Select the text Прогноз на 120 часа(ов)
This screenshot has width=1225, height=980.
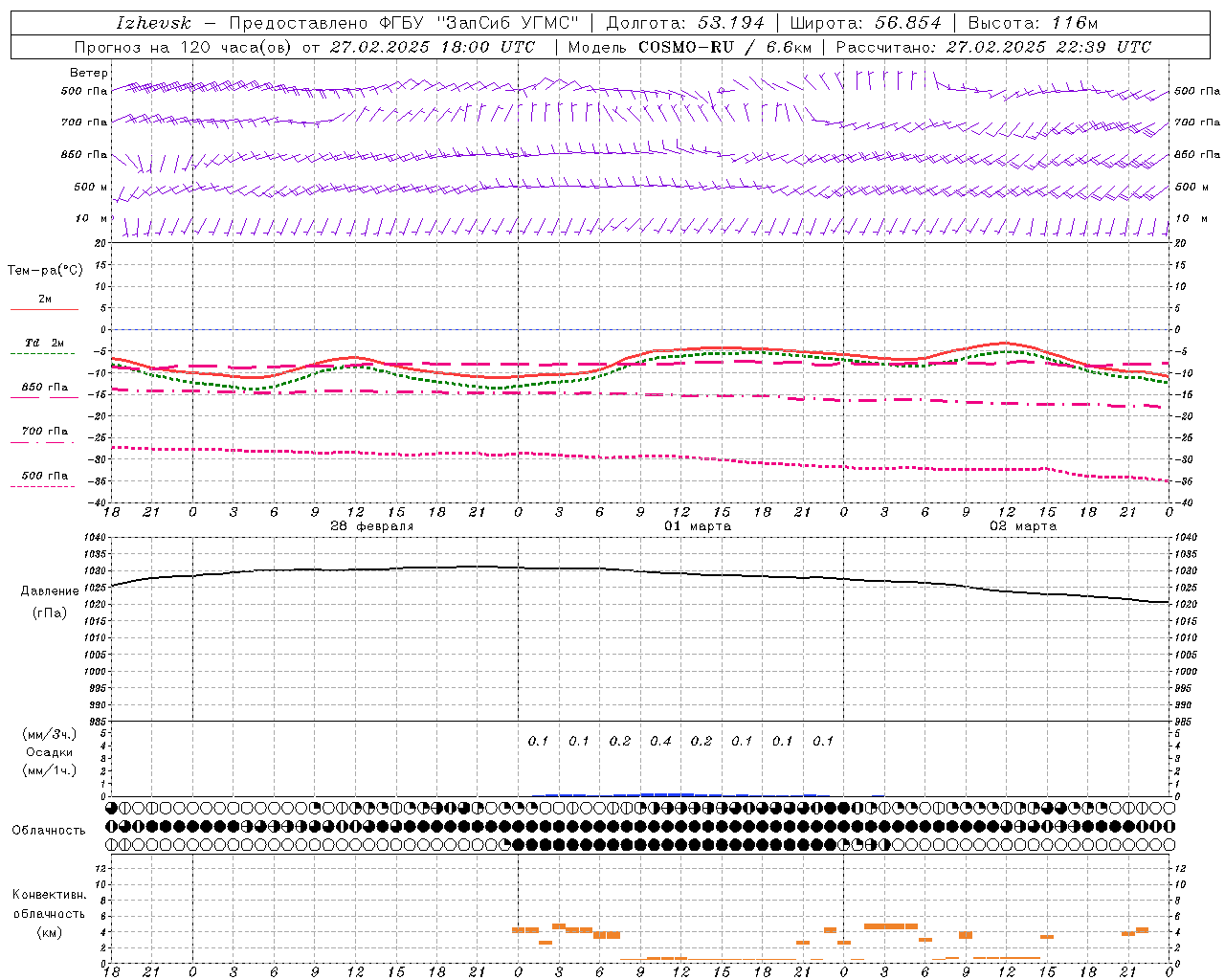(184, 47)
